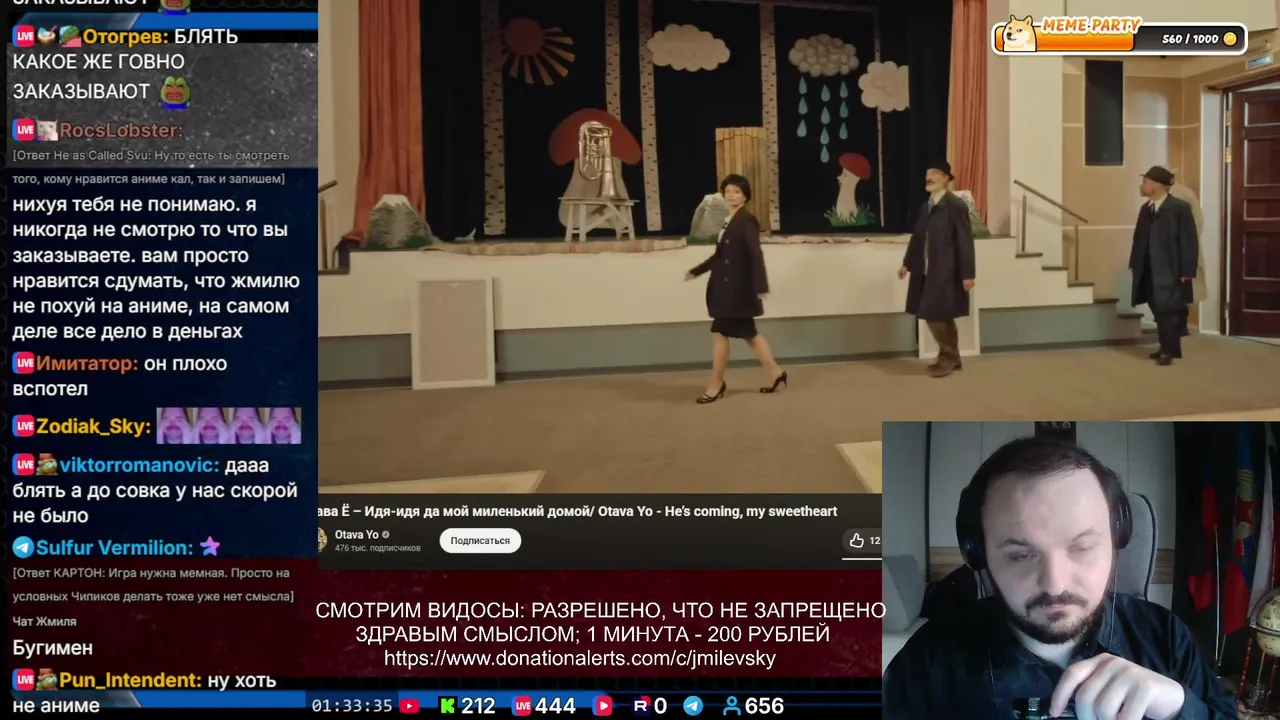Viewport: 1280px width, 720px height.
Task: Click the 'Бугимен' chat message
Action: (x=53, y=647)
